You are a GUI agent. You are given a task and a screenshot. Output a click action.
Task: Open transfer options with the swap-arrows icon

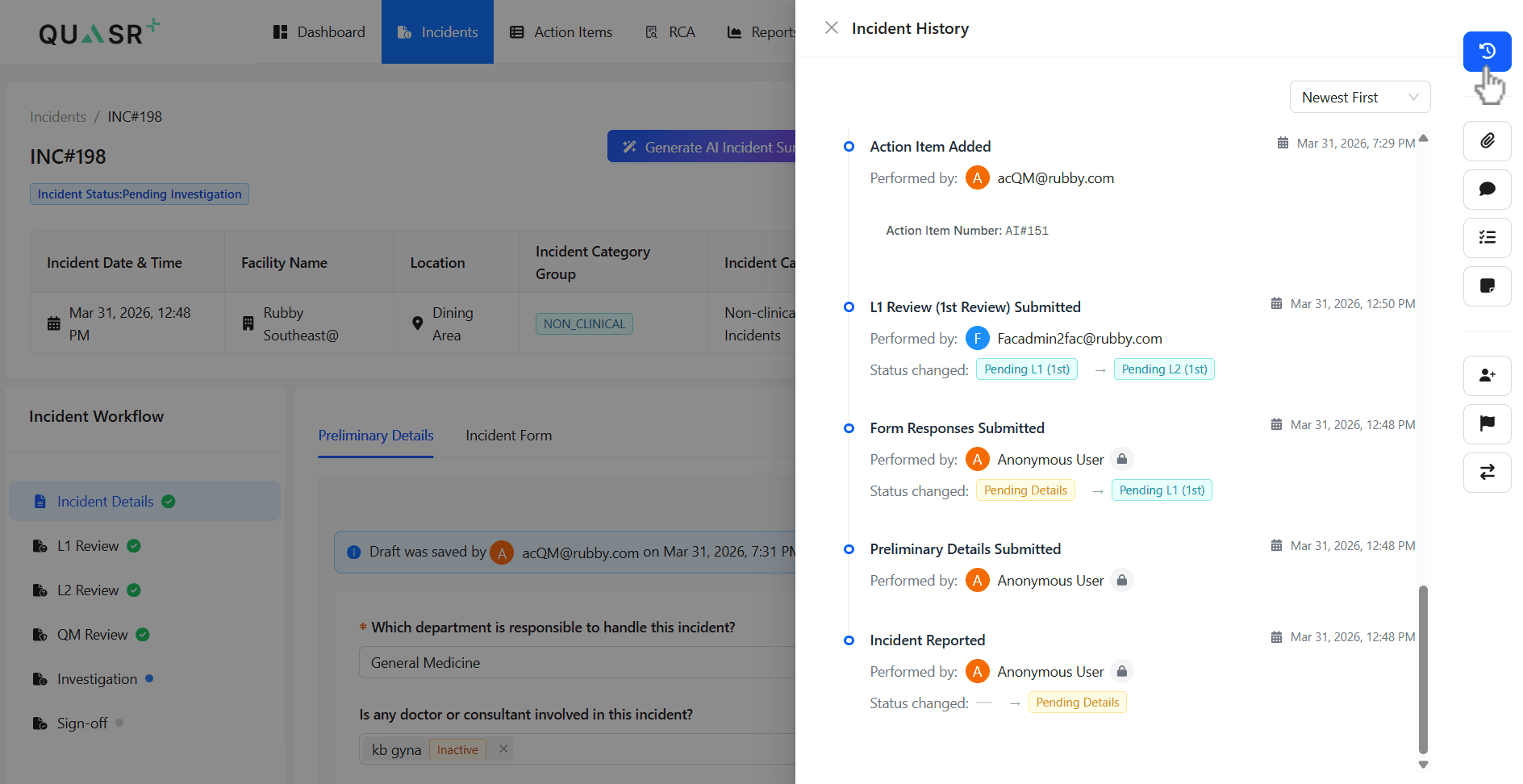tap(1487, 473)
